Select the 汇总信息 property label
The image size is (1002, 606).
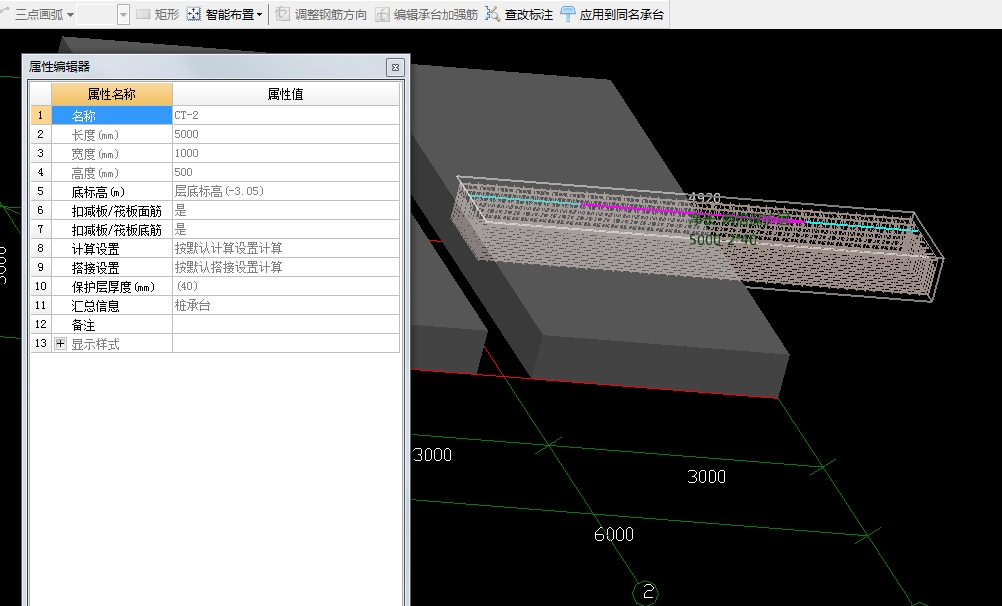coord(112,305)
